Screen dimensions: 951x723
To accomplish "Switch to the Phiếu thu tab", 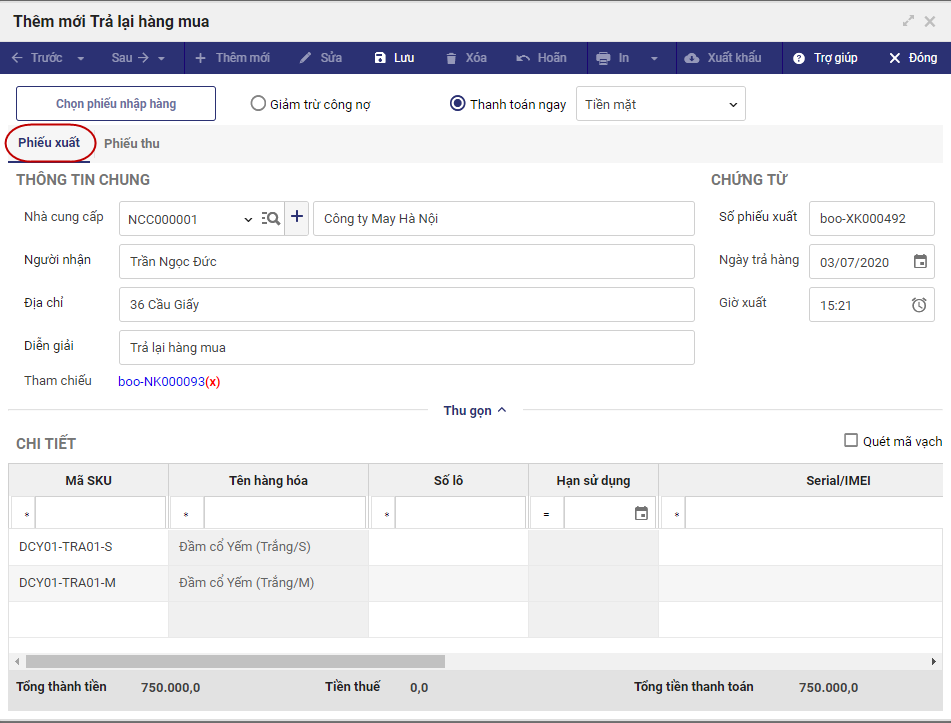I will (x=132, y=144).
